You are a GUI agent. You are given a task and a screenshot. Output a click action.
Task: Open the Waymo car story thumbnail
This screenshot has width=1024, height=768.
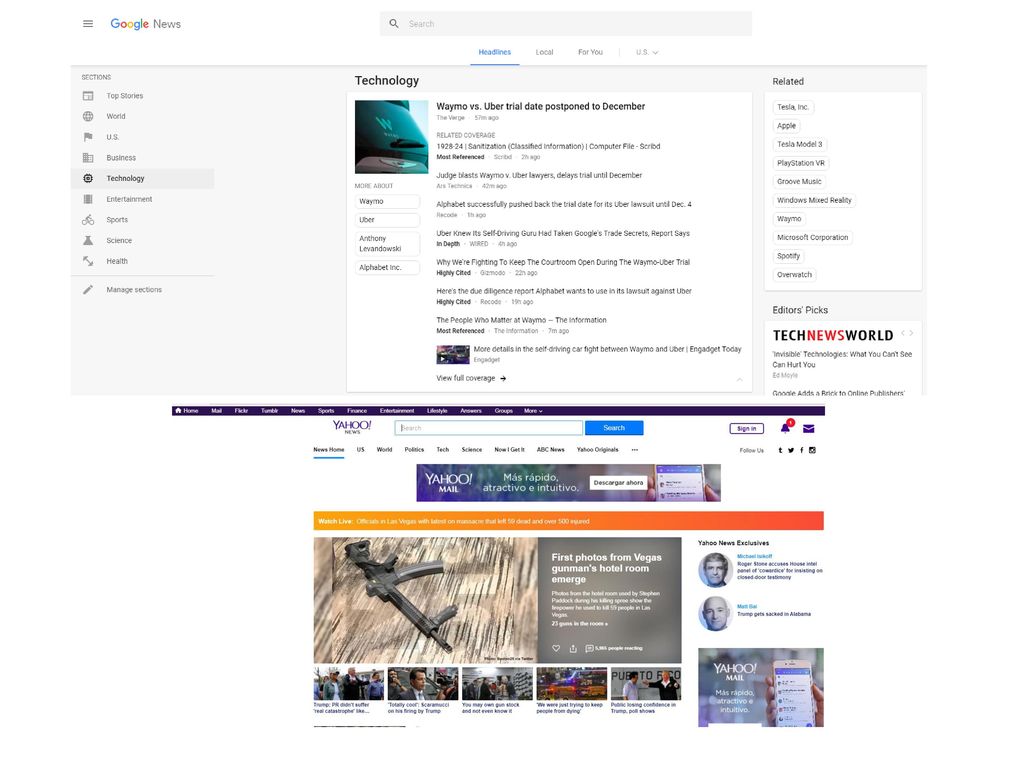pyautogui.click(x=391, y=136)
